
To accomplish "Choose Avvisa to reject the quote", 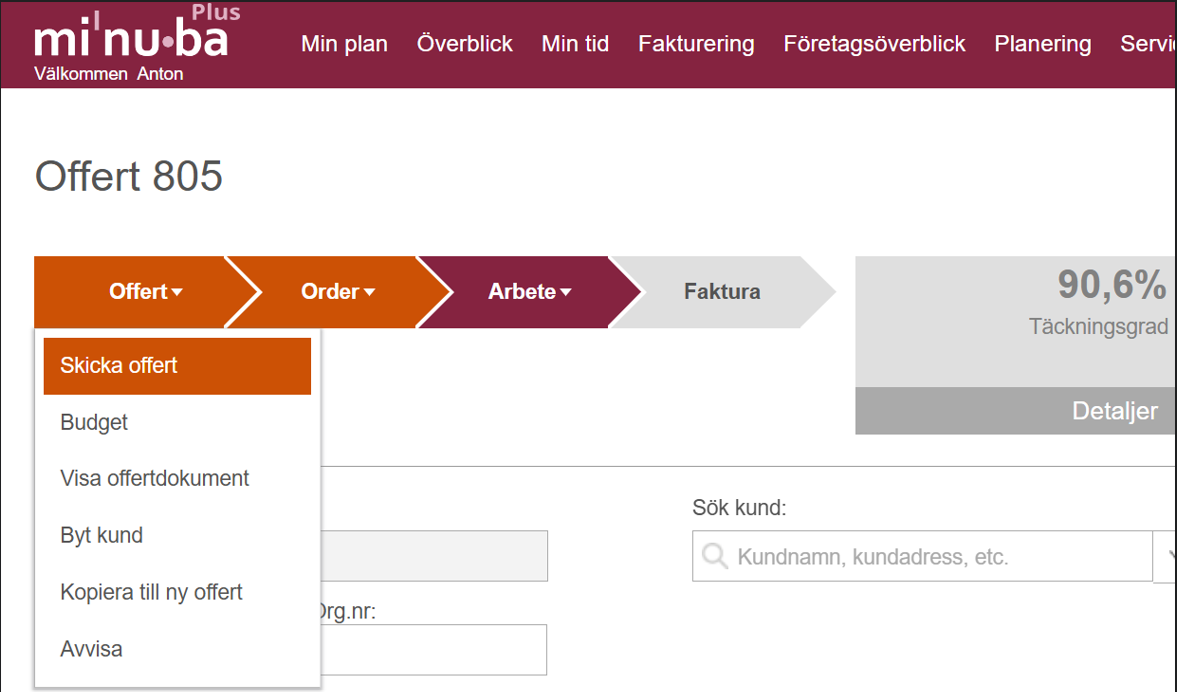I will click(x=91, y=649).
